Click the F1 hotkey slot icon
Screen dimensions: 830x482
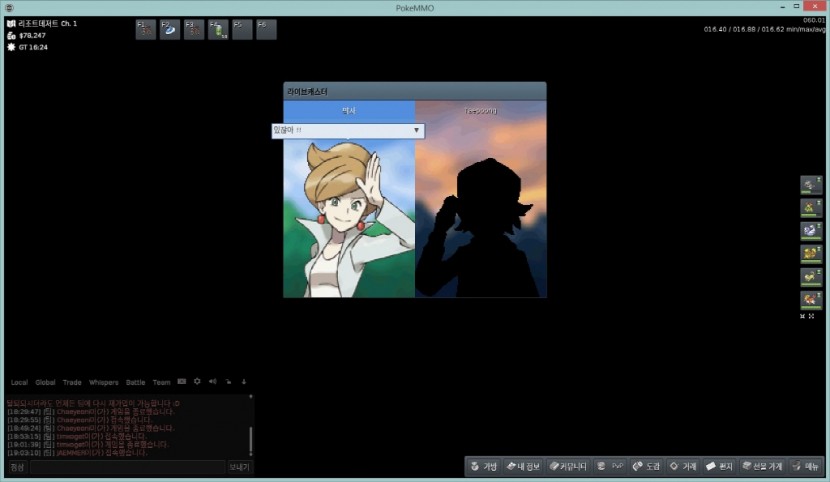[x=146, y=29]
